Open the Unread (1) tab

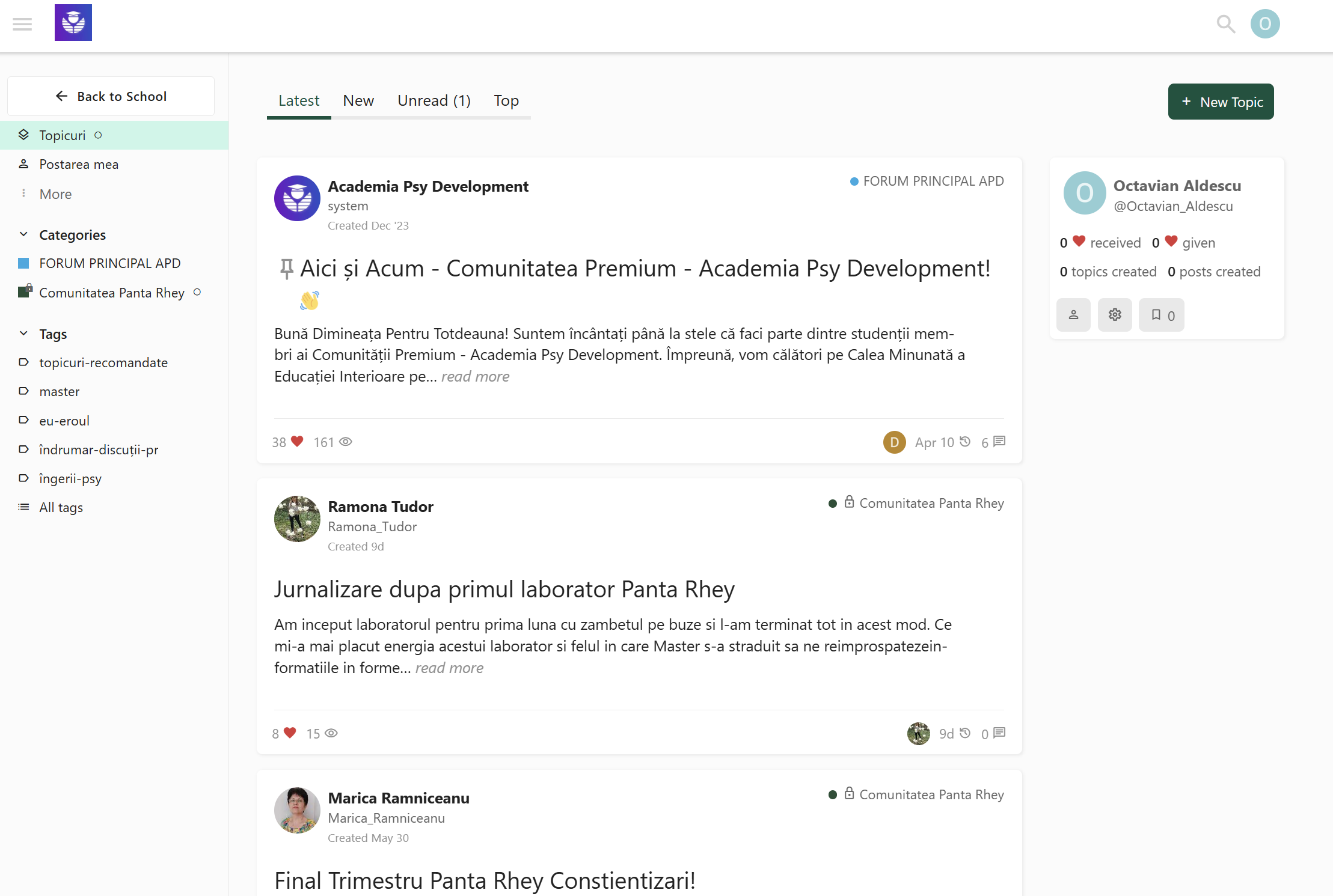coord(434,101)
